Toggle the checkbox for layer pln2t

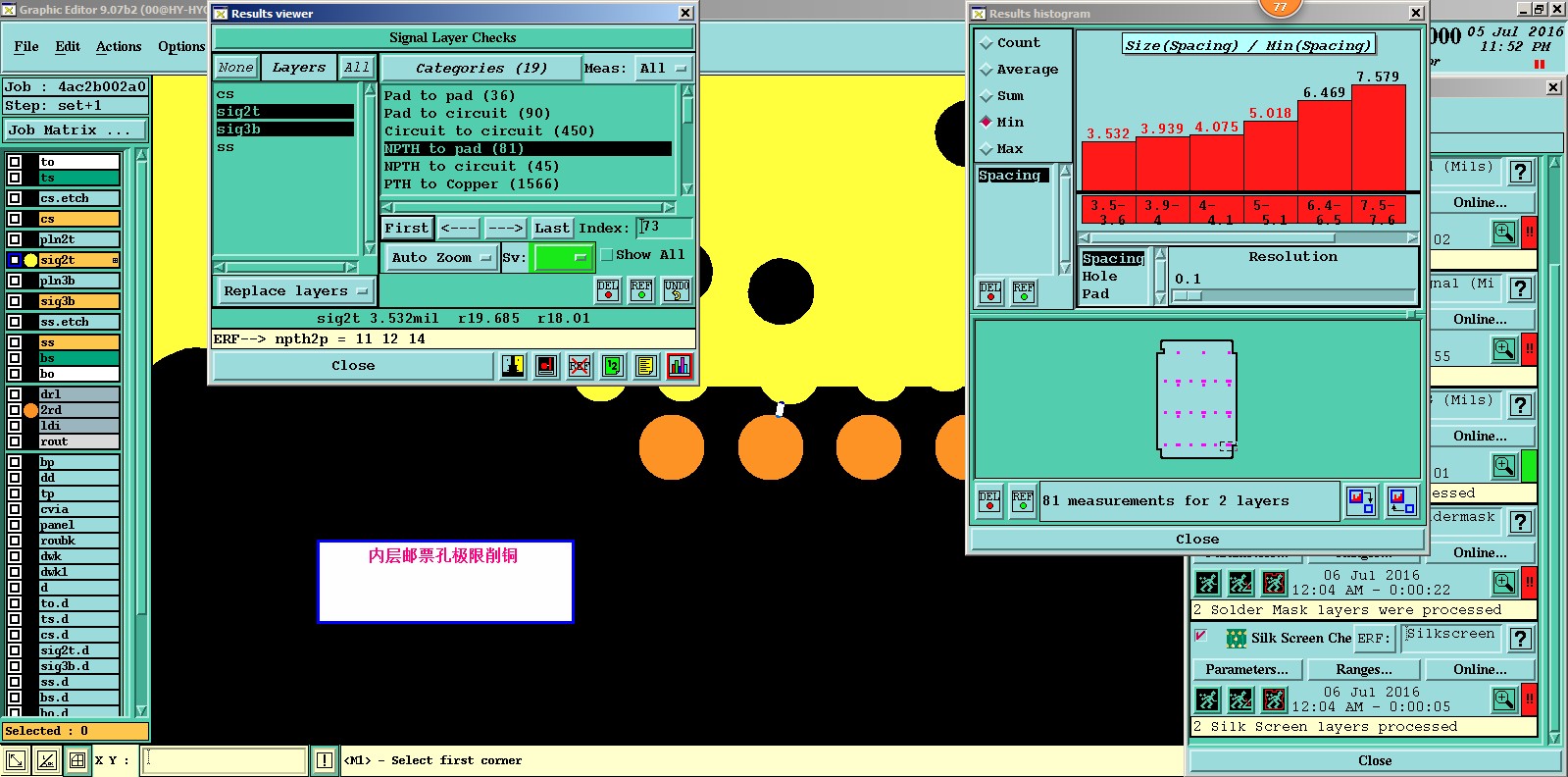15,239
